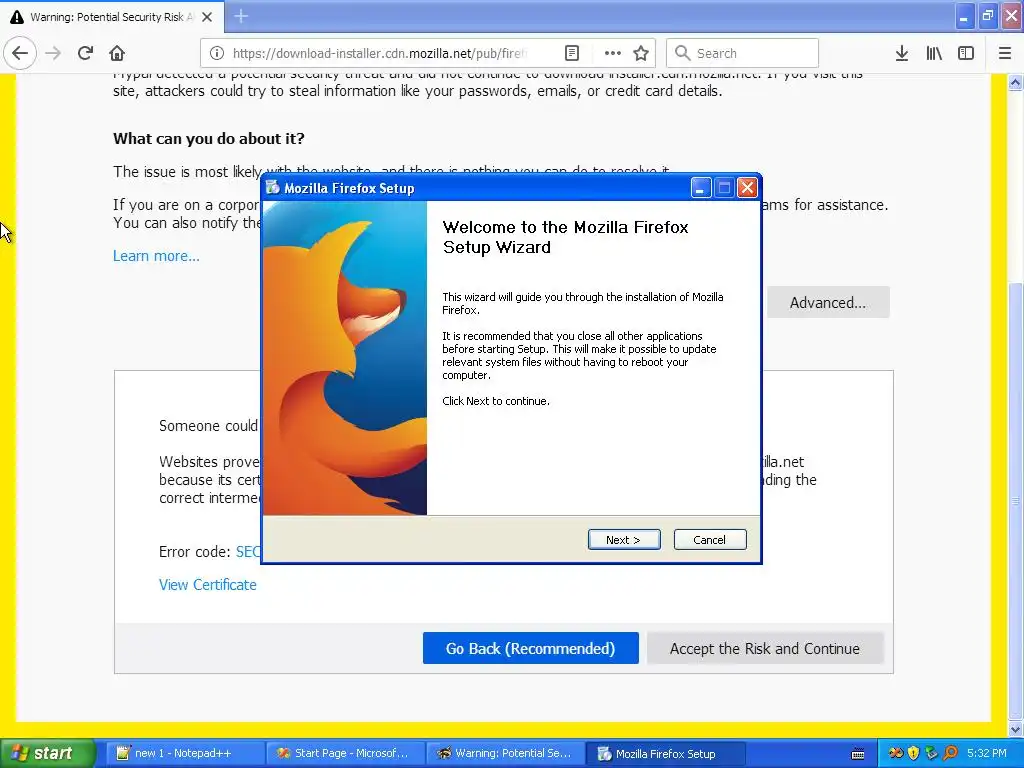This screenshot has width=1024, height=768.
Task: Click the Advanced... button
Action: point(827,302)
